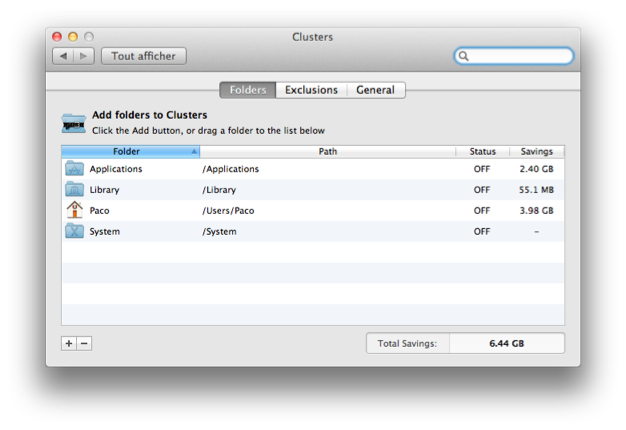Click the back navigation arrow

[63, 56]
